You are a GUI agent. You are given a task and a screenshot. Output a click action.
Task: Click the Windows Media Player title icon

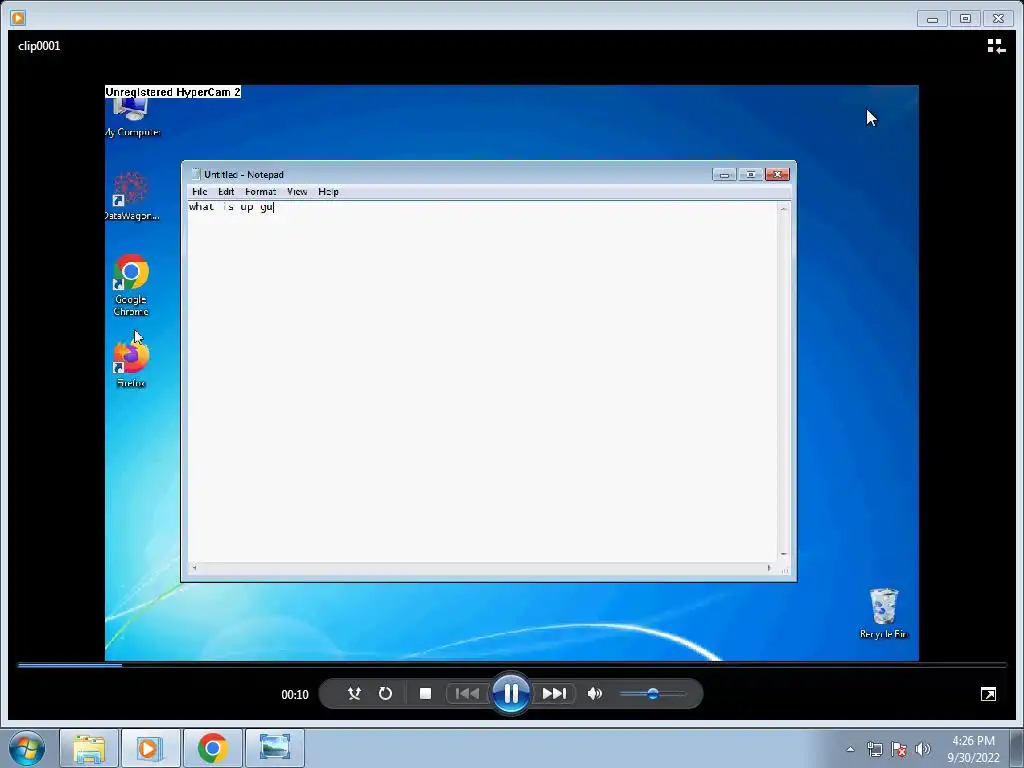[x=18, y=18]
